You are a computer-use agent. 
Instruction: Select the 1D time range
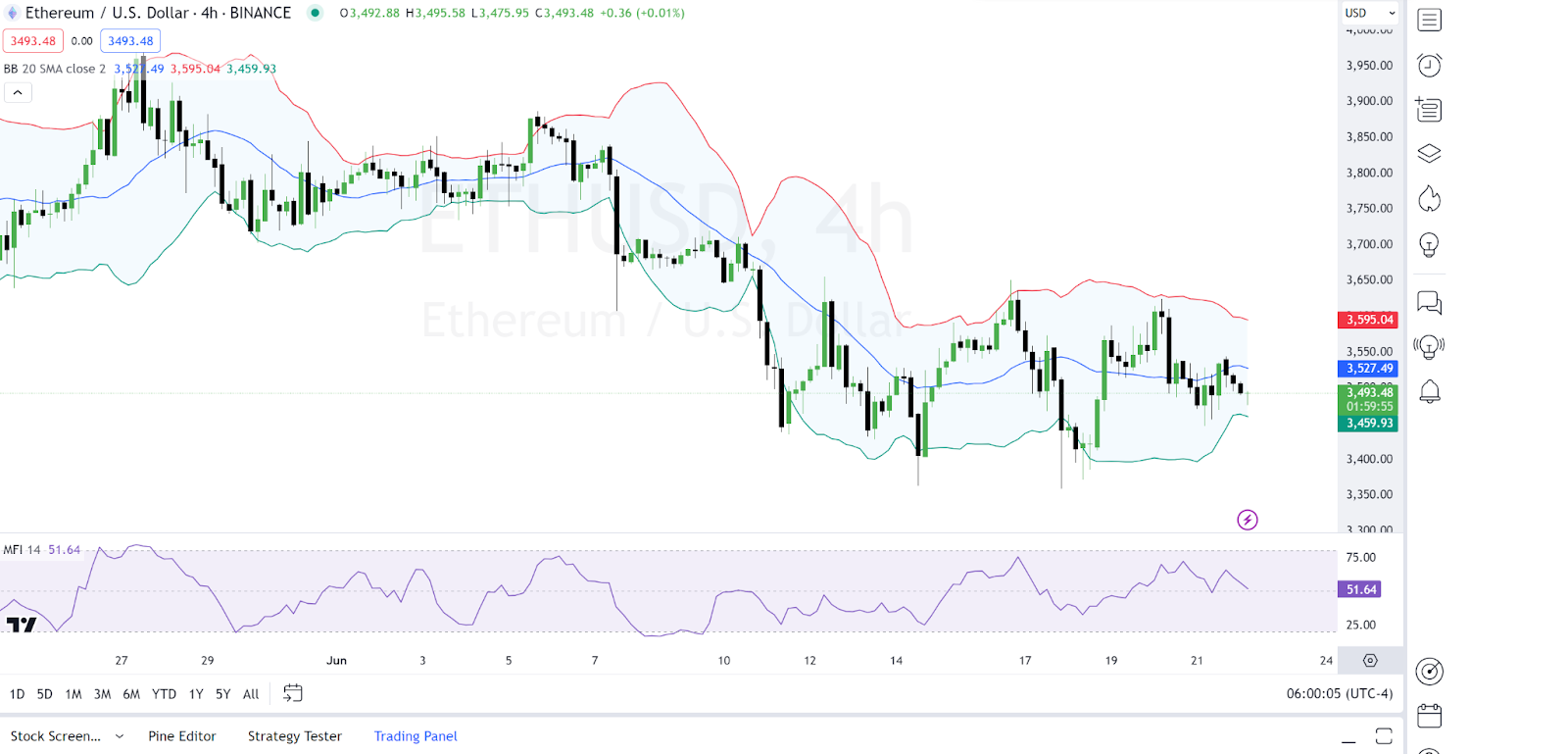(17, 694)
